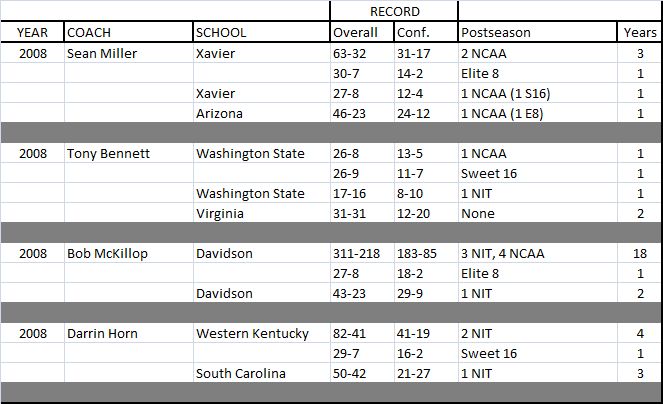Viewport: 663px width, 404px height.
Task: Click the 1 NCAA (1 E8) cell
Action: pyautogui.click(x=537, y=113)
